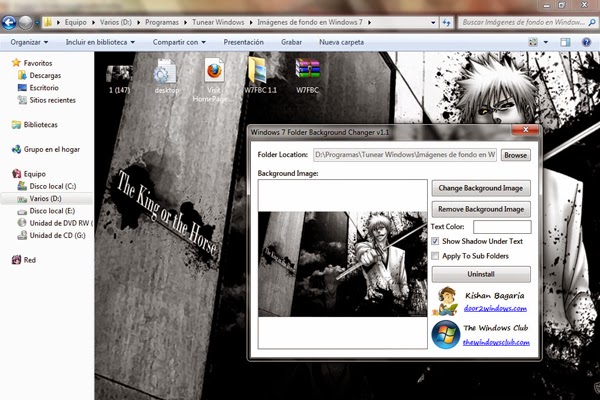Select the 'W7FBC' WinRAR archive icon
600x400 pixels.
(x=307, y=76)
